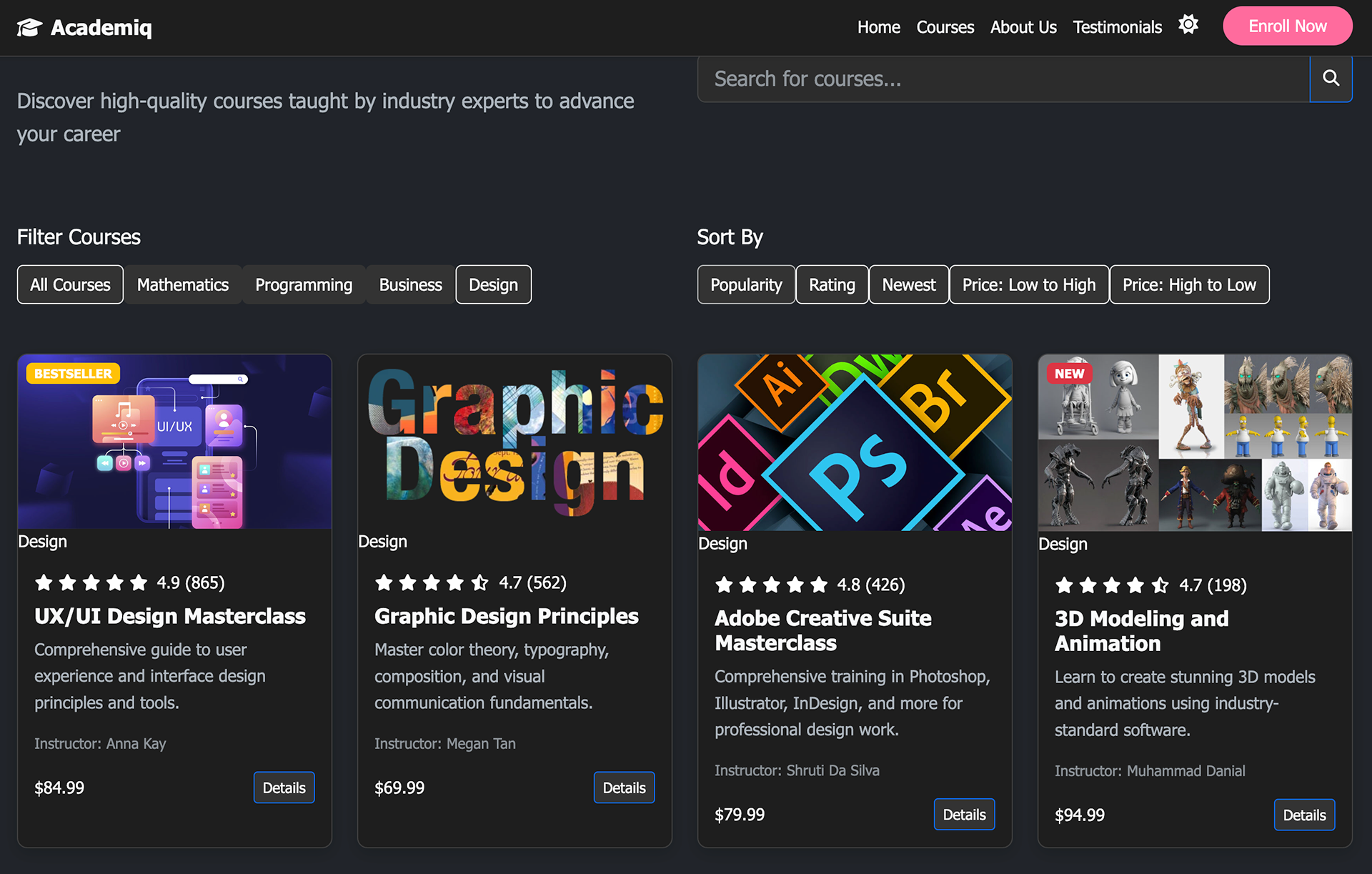
Task: Click into the Search for courses field
Action: 1000,79
